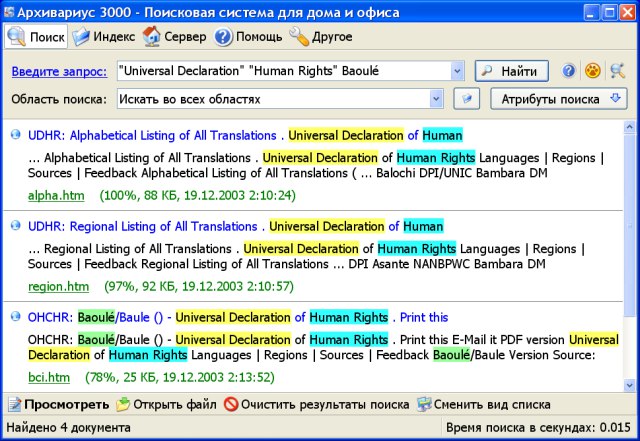Minimize the Архивариус 3000 window
The width and height of the screenshot is (640, 441).
pyautogui.click(x=591, y=12)
